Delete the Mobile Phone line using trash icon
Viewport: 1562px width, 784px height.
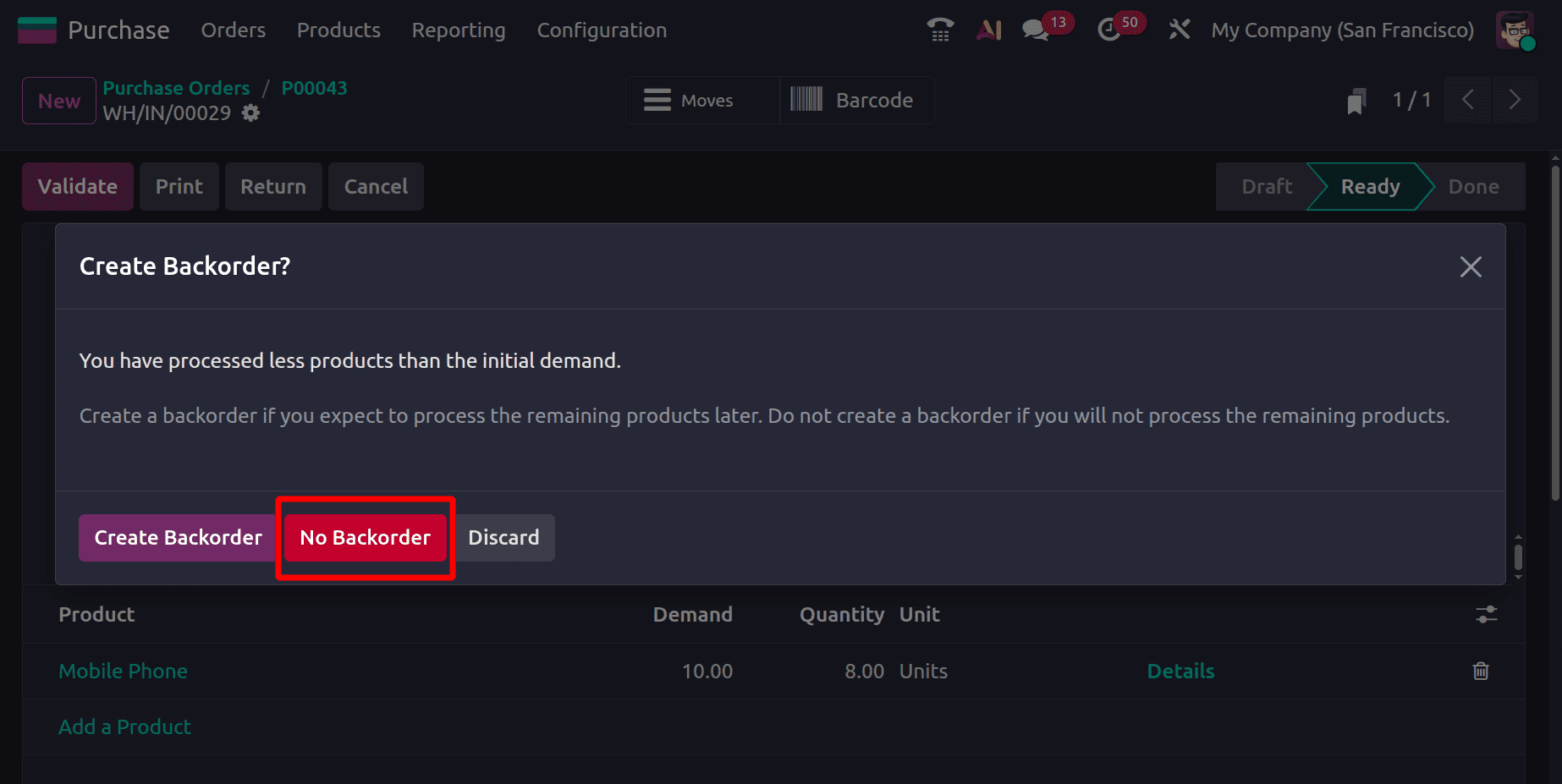click(1480, 671)
